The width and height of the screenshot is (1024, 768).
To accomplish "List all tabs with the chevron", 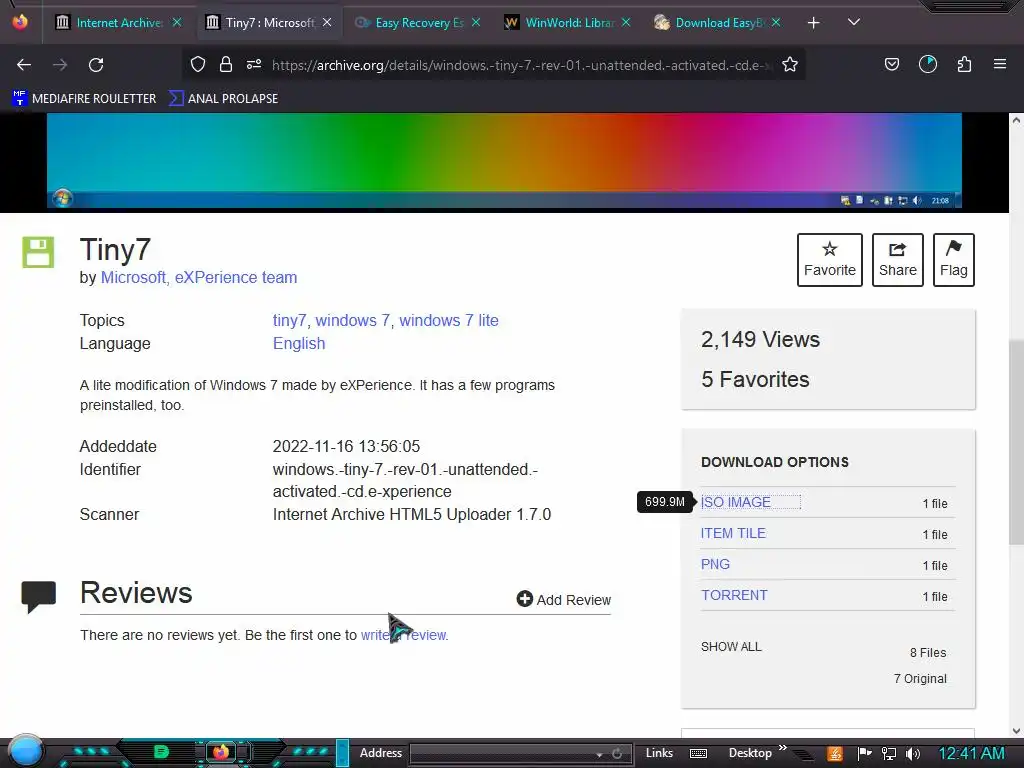I will 854,22.
